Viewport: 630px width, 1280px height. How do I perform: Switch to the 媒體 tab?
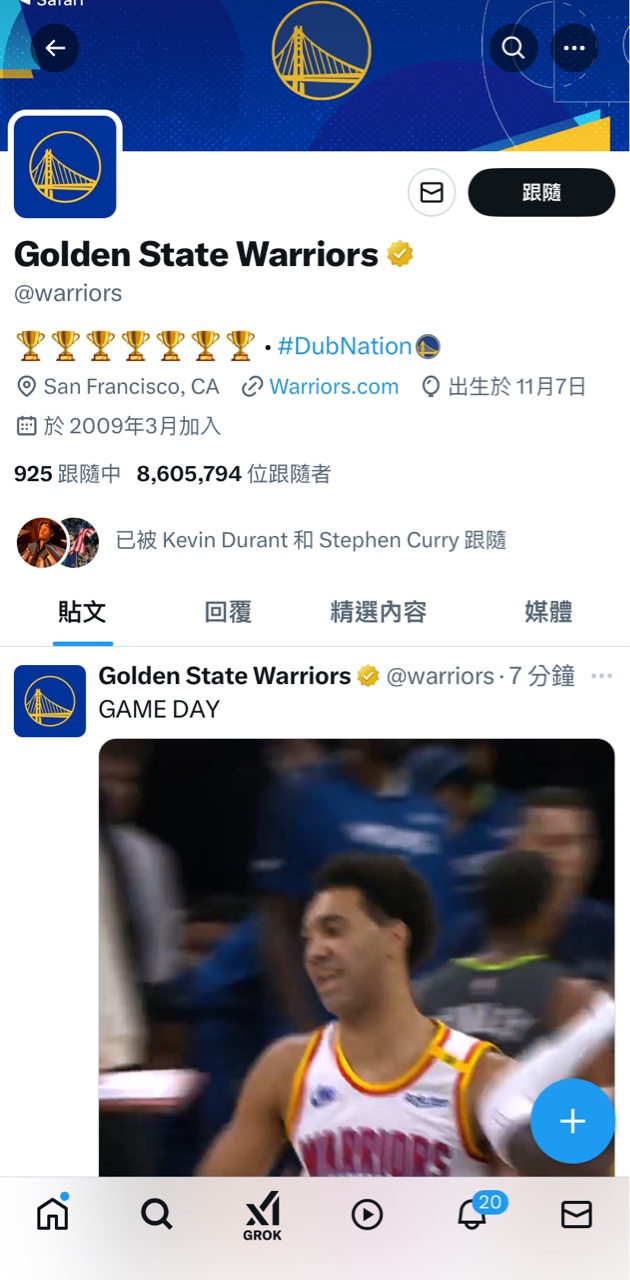[x=549, y=612]
